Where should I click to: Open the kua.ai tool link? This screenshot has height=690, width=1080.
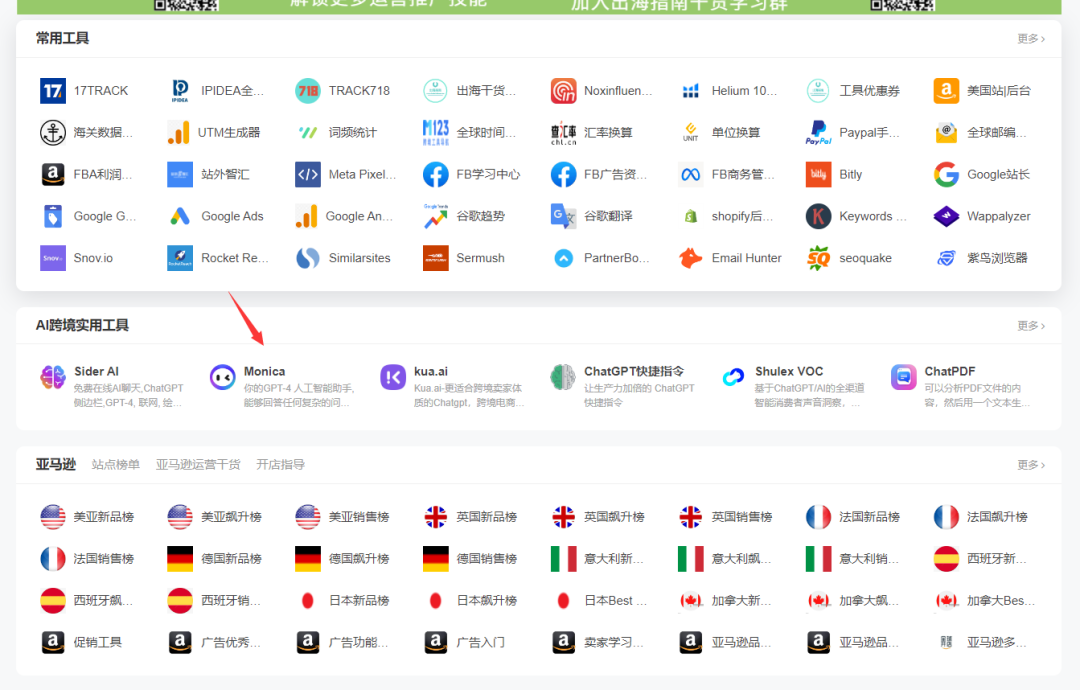point(453,386)
